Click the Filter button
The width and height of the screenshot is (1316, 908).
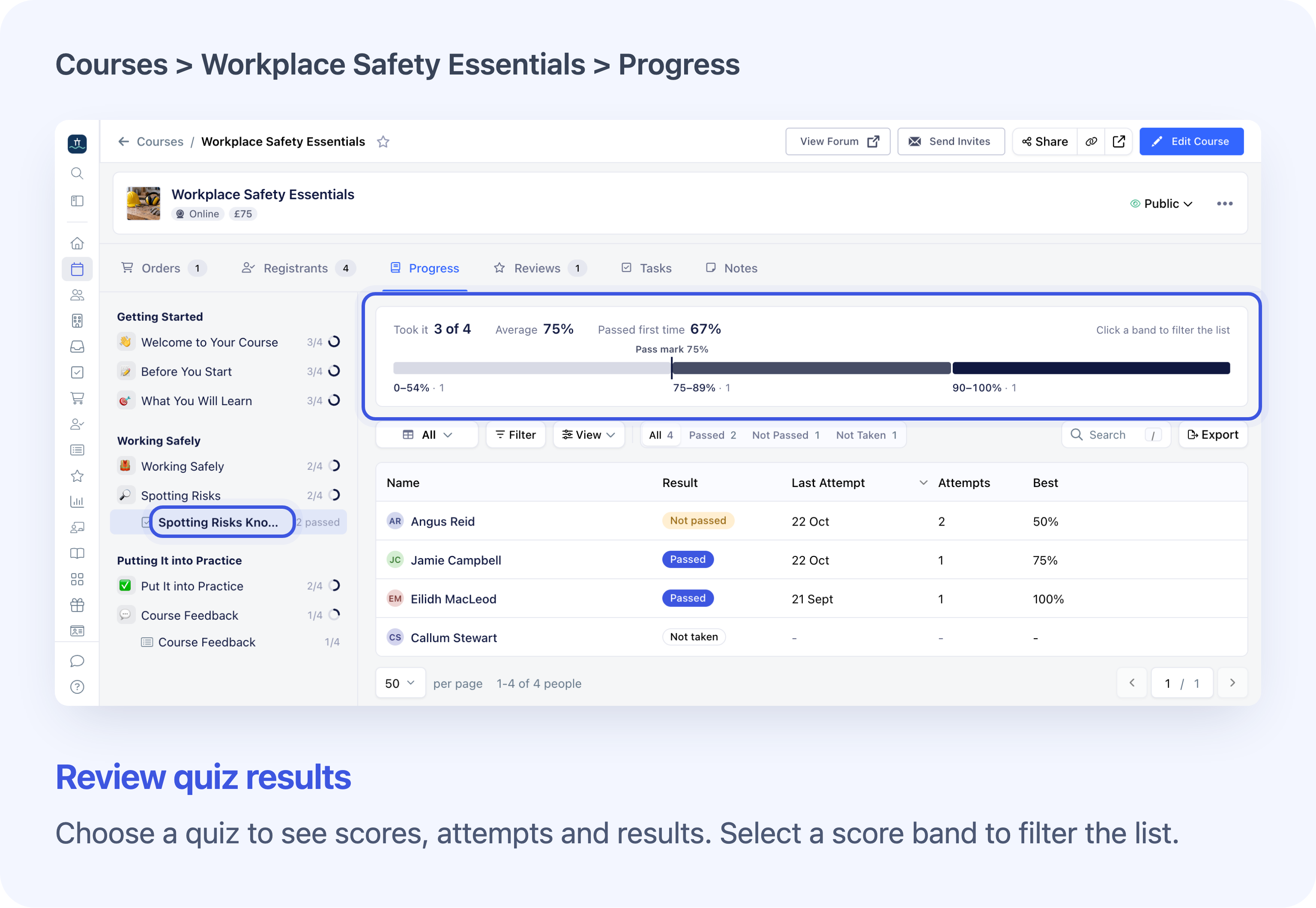(x=515, y=435)
